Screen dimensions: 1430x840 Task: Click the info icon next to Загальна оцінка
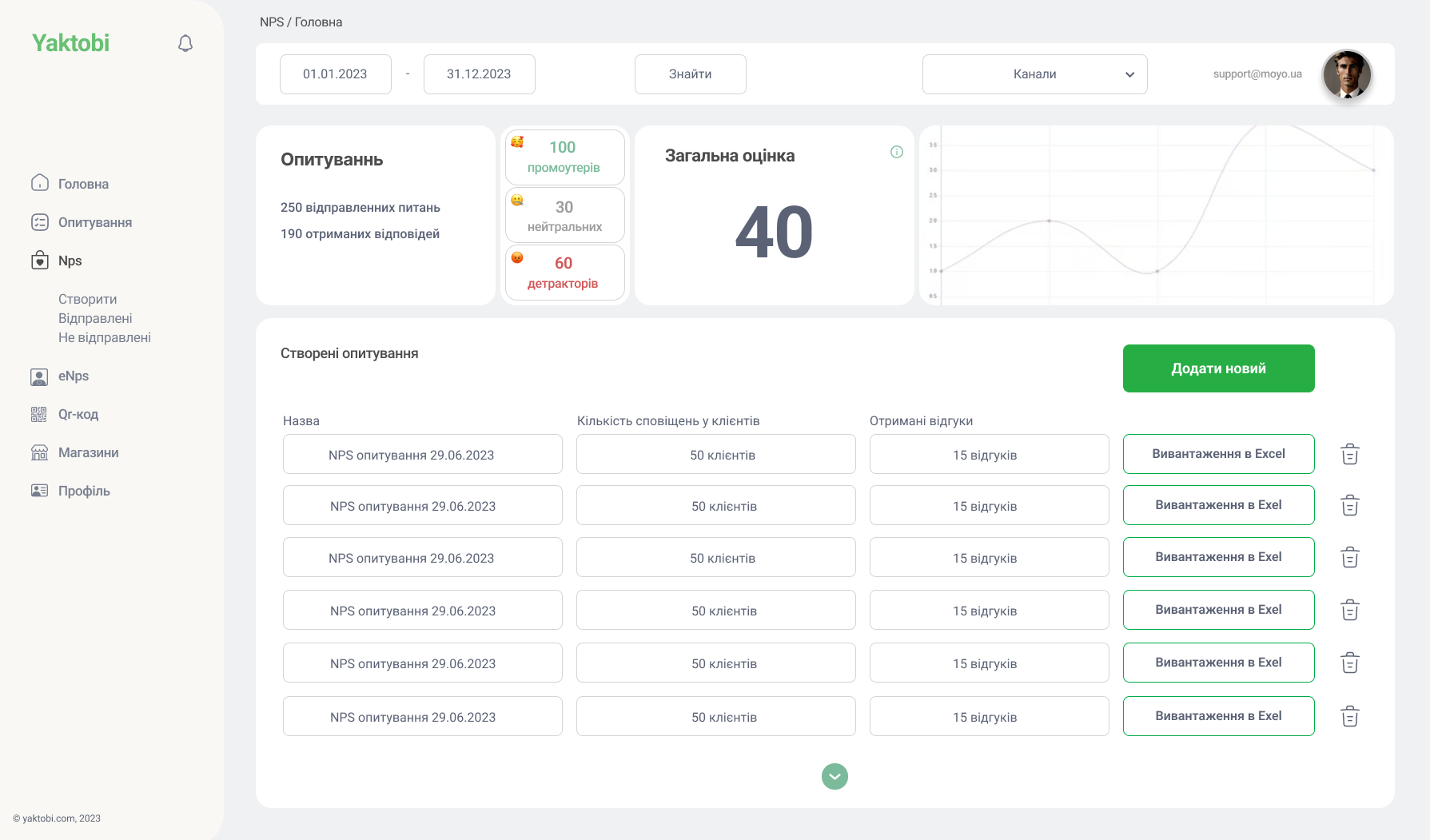[897, 153]
